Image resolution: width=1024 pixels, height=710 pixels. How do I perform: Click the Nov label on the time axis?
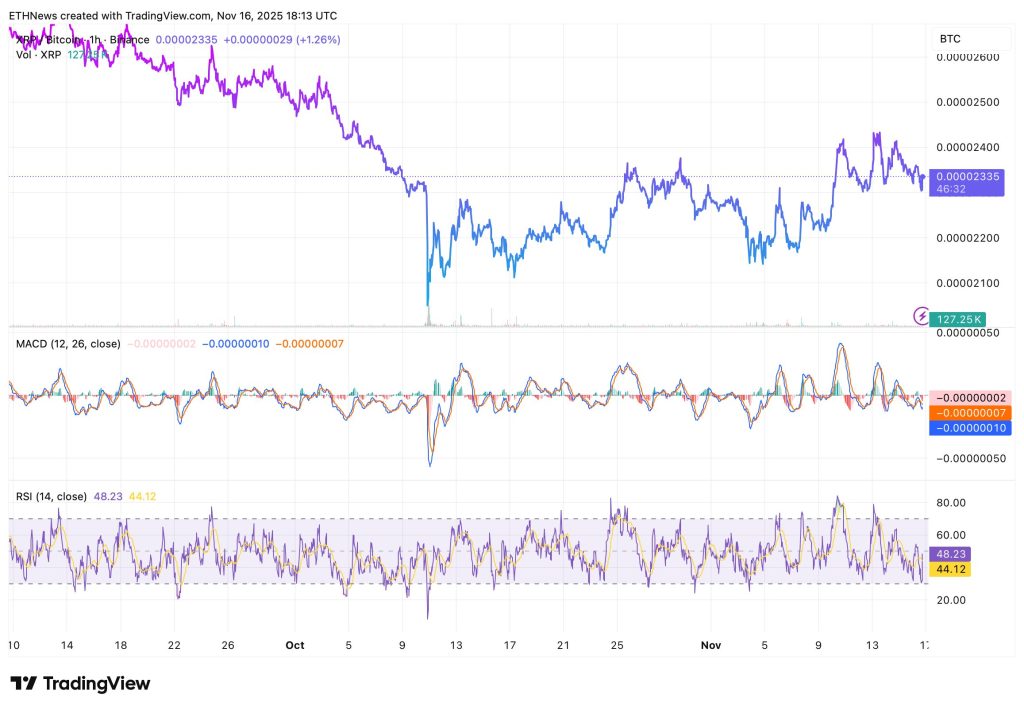(711, 646)
